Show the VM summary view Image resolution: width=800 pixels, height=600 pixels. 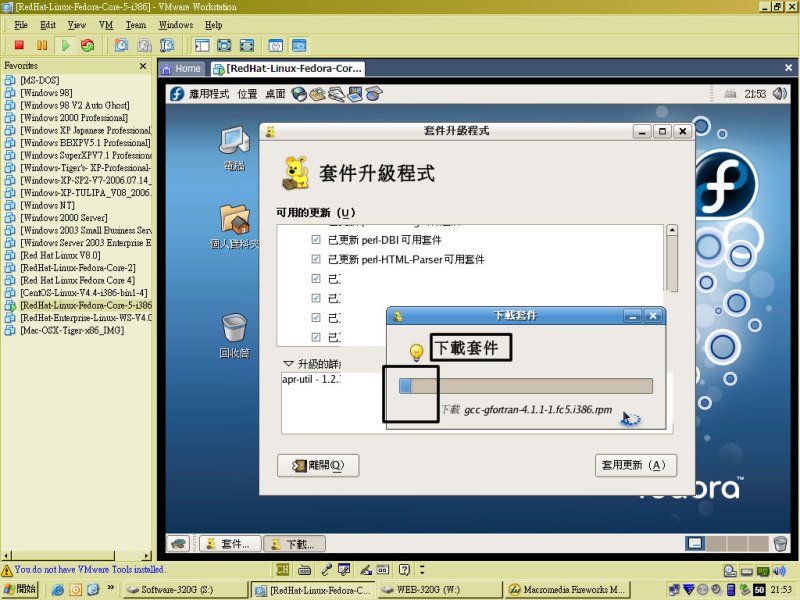click(276, 45)
